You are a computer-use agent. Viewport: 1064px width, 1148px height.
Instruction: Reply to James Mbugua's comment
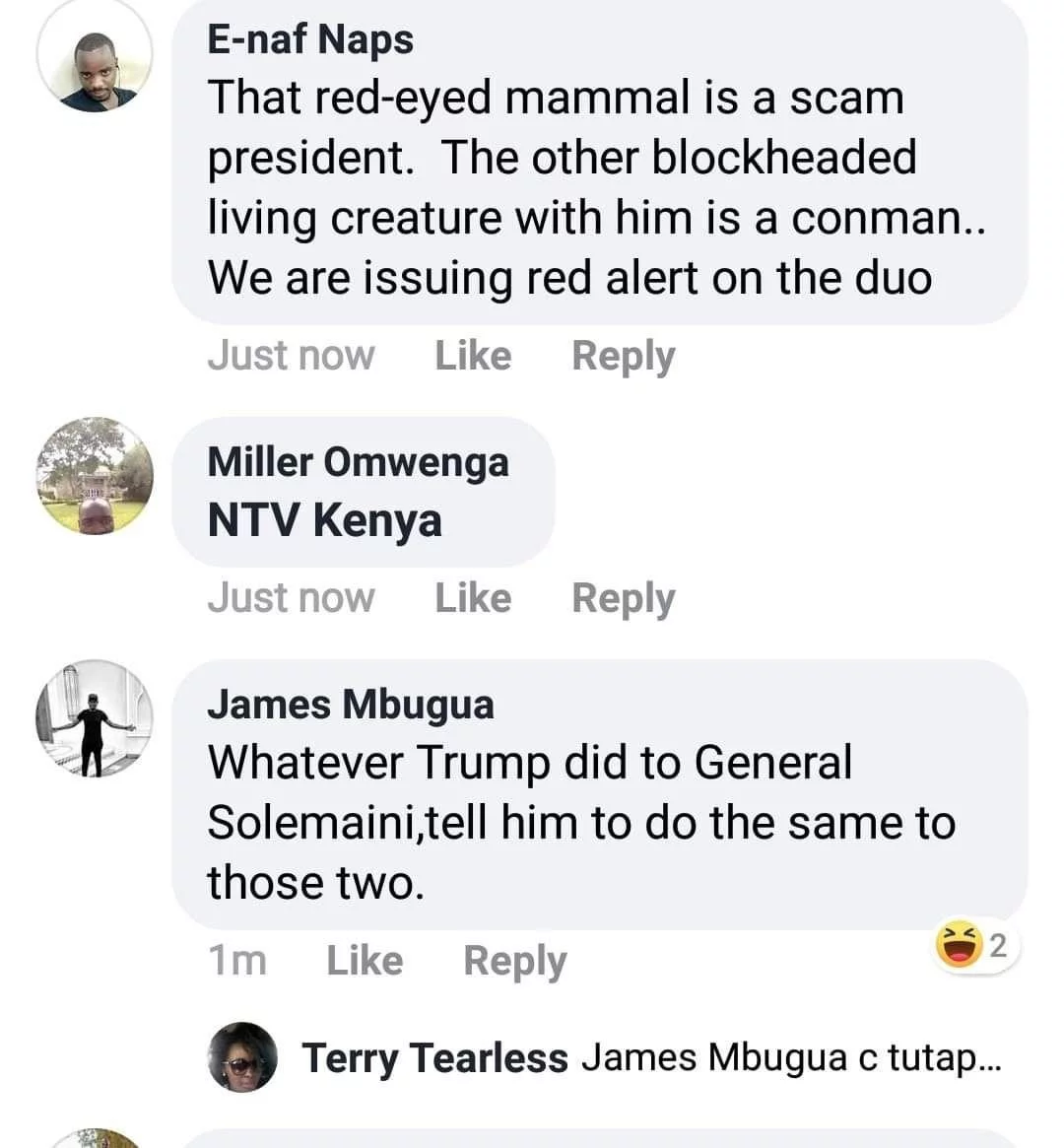514,961
